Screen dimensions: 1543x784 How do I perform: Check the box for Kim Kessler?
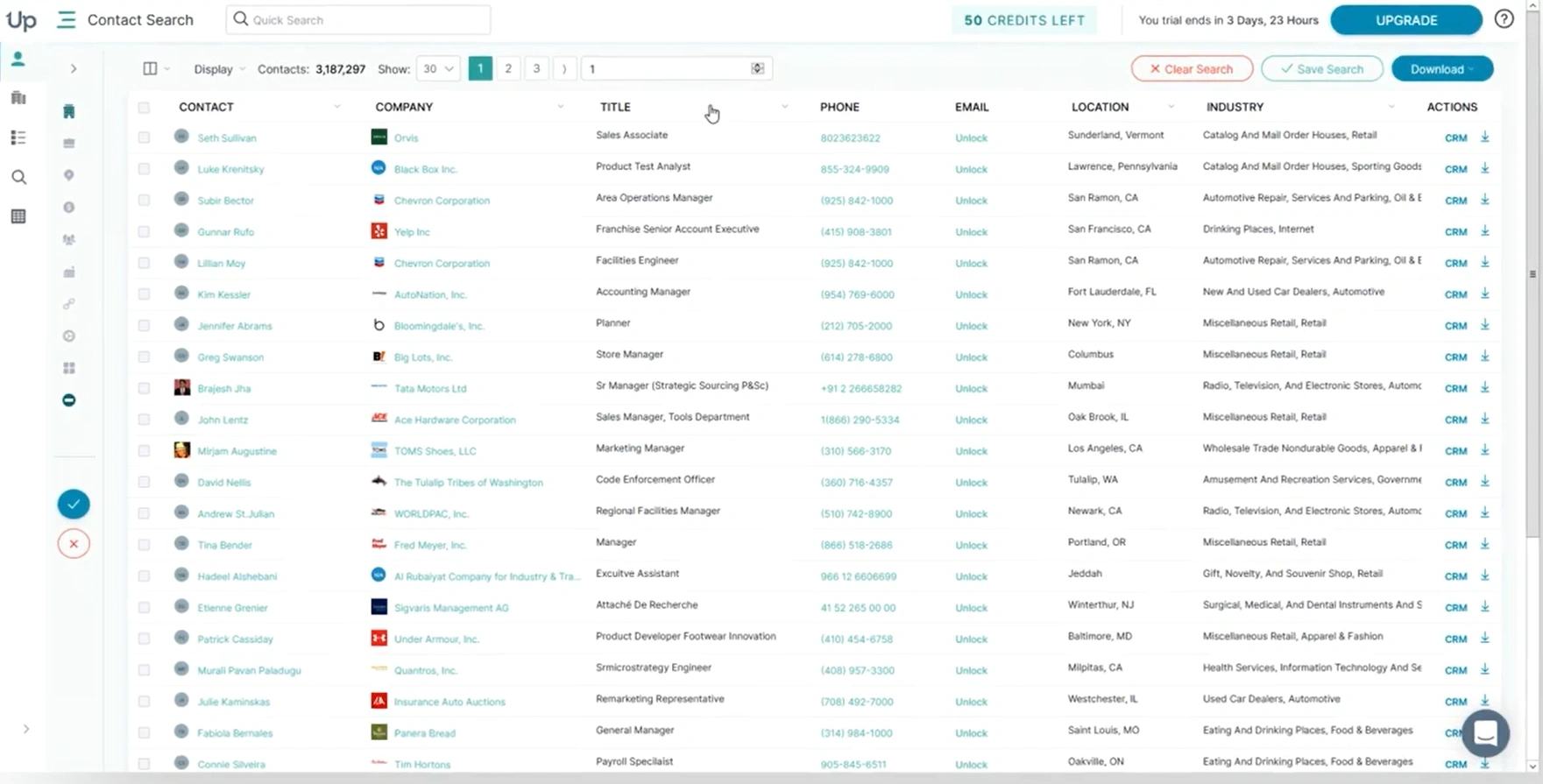[x=144, y=294]
